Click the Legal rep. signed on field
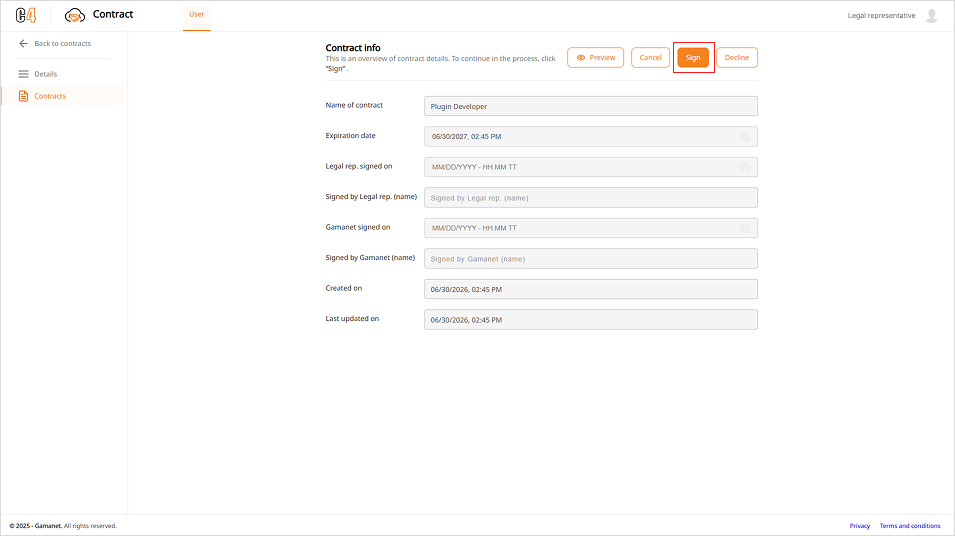 [x=591, y=167]
